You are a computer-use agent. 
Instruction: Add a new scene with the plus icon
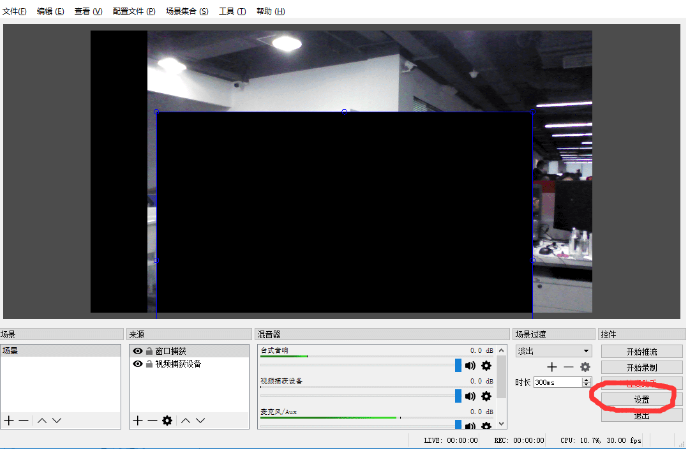[9, 421]
